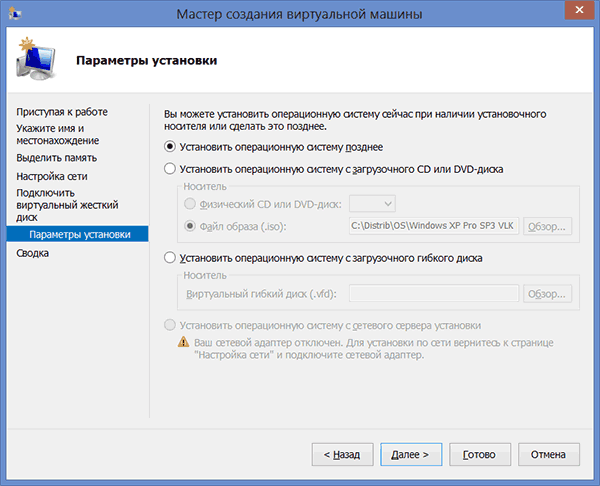Click the 'Виртуальный гибкий диск (.vfd):' label

click(261, 294)
